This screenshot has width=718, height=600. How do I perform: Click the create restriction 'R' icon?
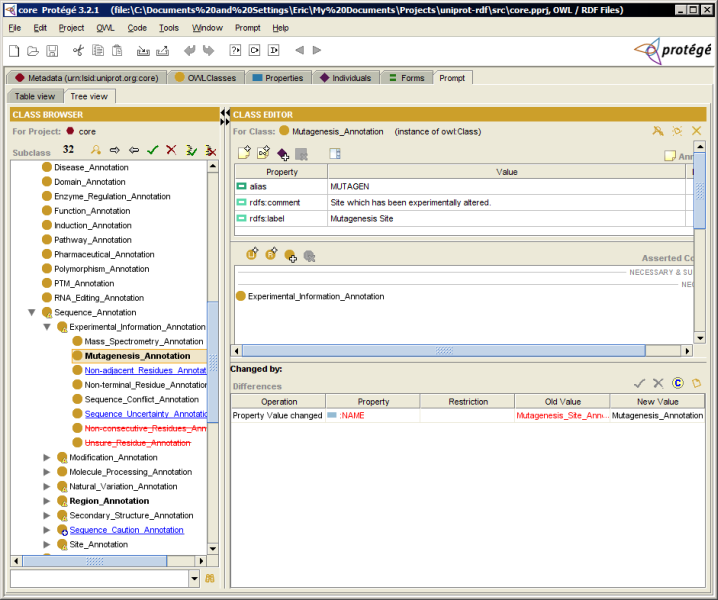(x=271, y=254)
